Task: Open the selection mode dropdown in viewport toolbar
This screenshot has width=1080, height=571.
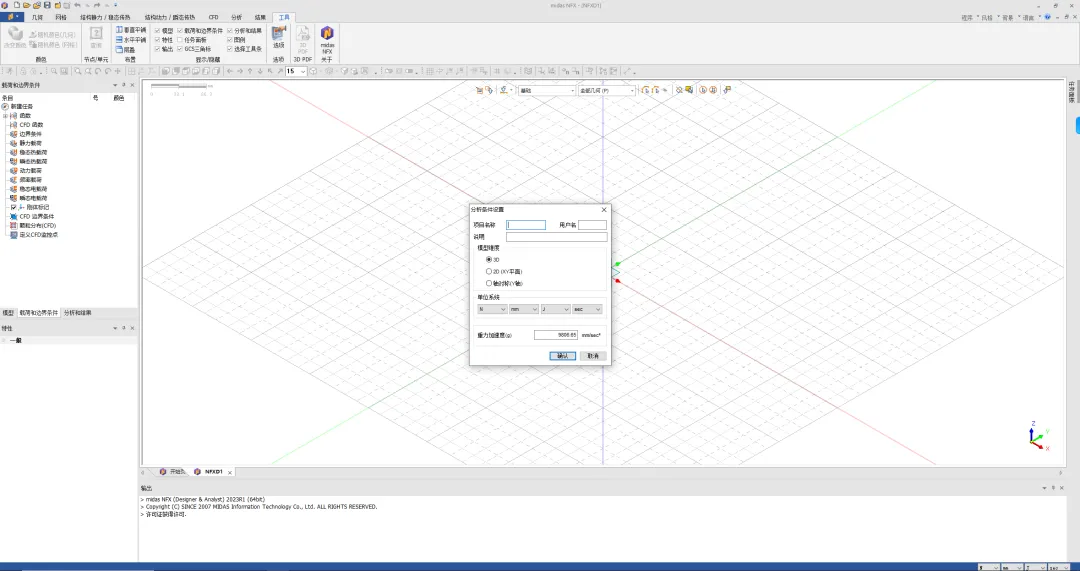Action: click(x=547, y=90)
